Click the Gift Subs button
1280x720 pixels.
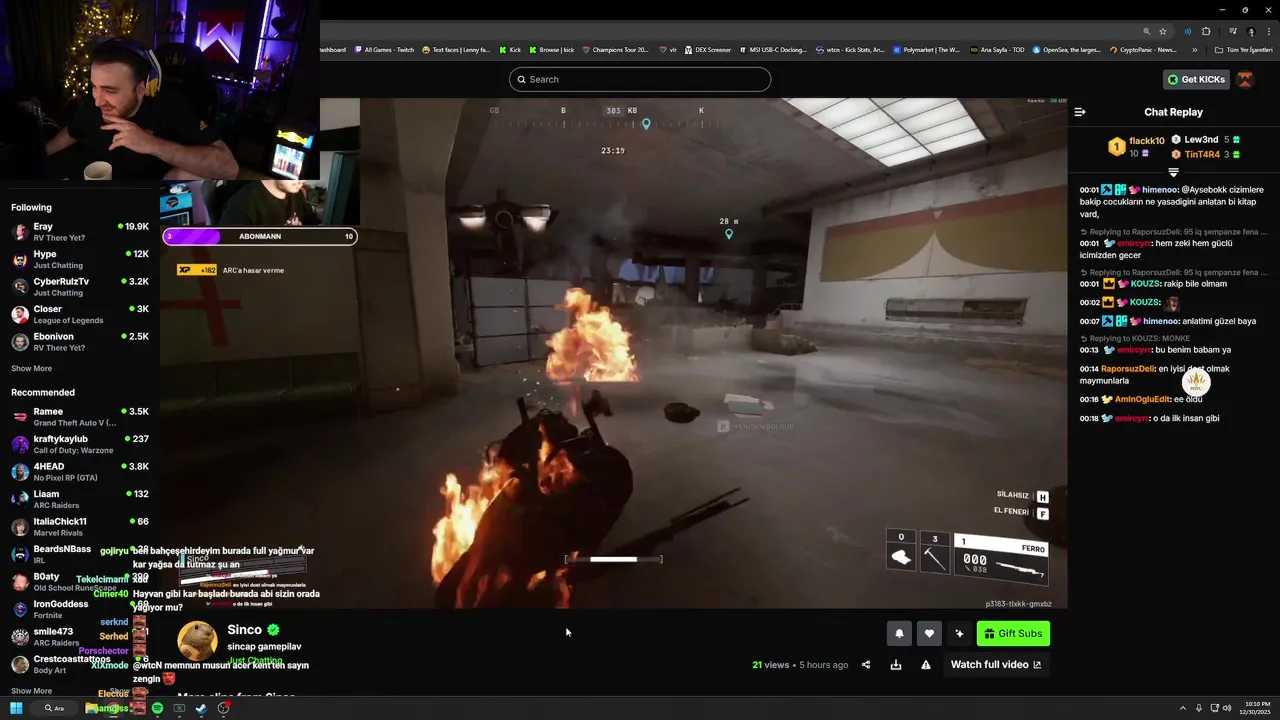(x=1013, y=633)
